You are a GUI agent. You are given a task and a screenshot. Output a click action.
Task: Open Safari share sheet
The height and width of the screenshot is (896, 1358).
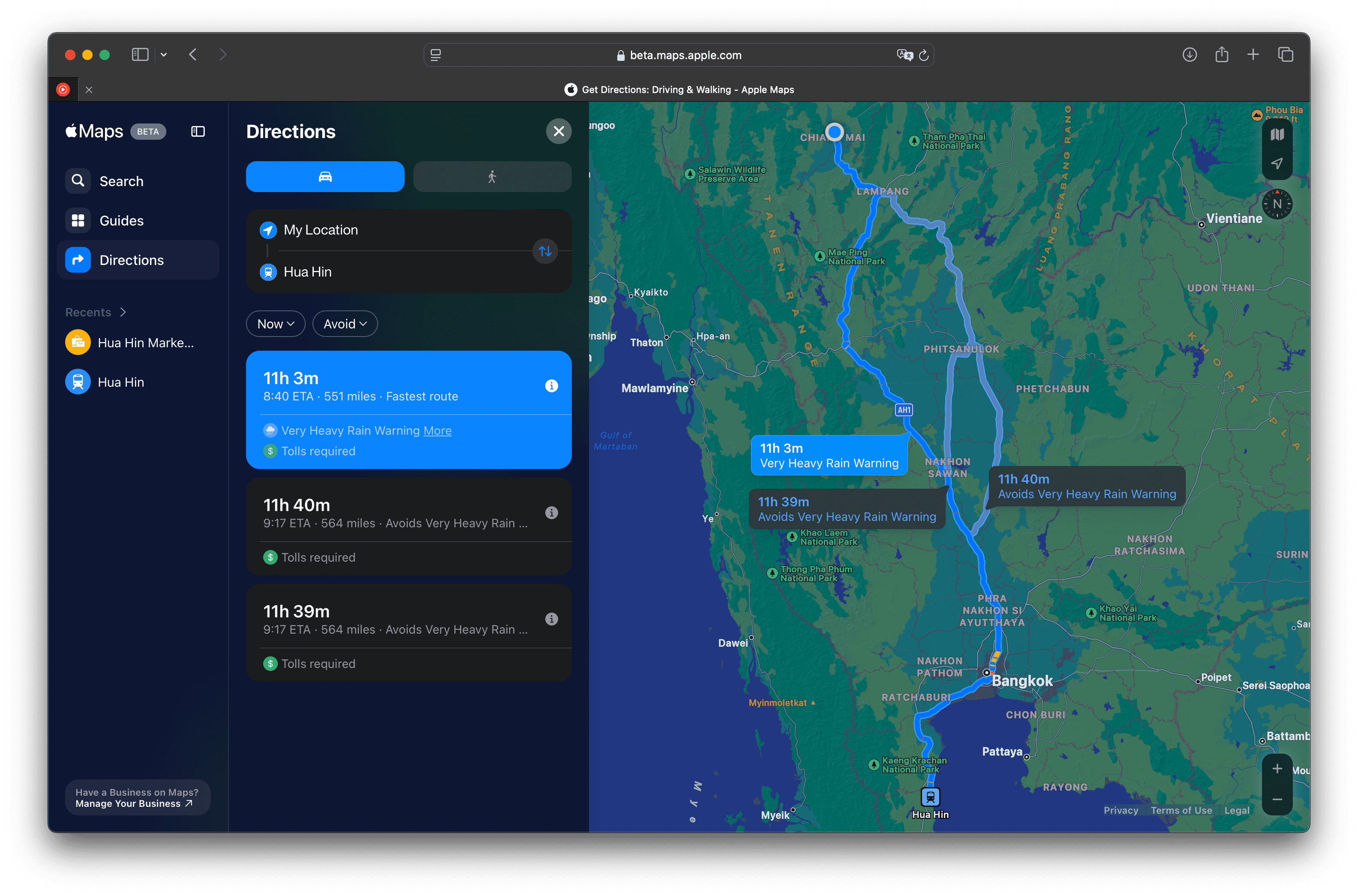click(x=1221, y=55)
